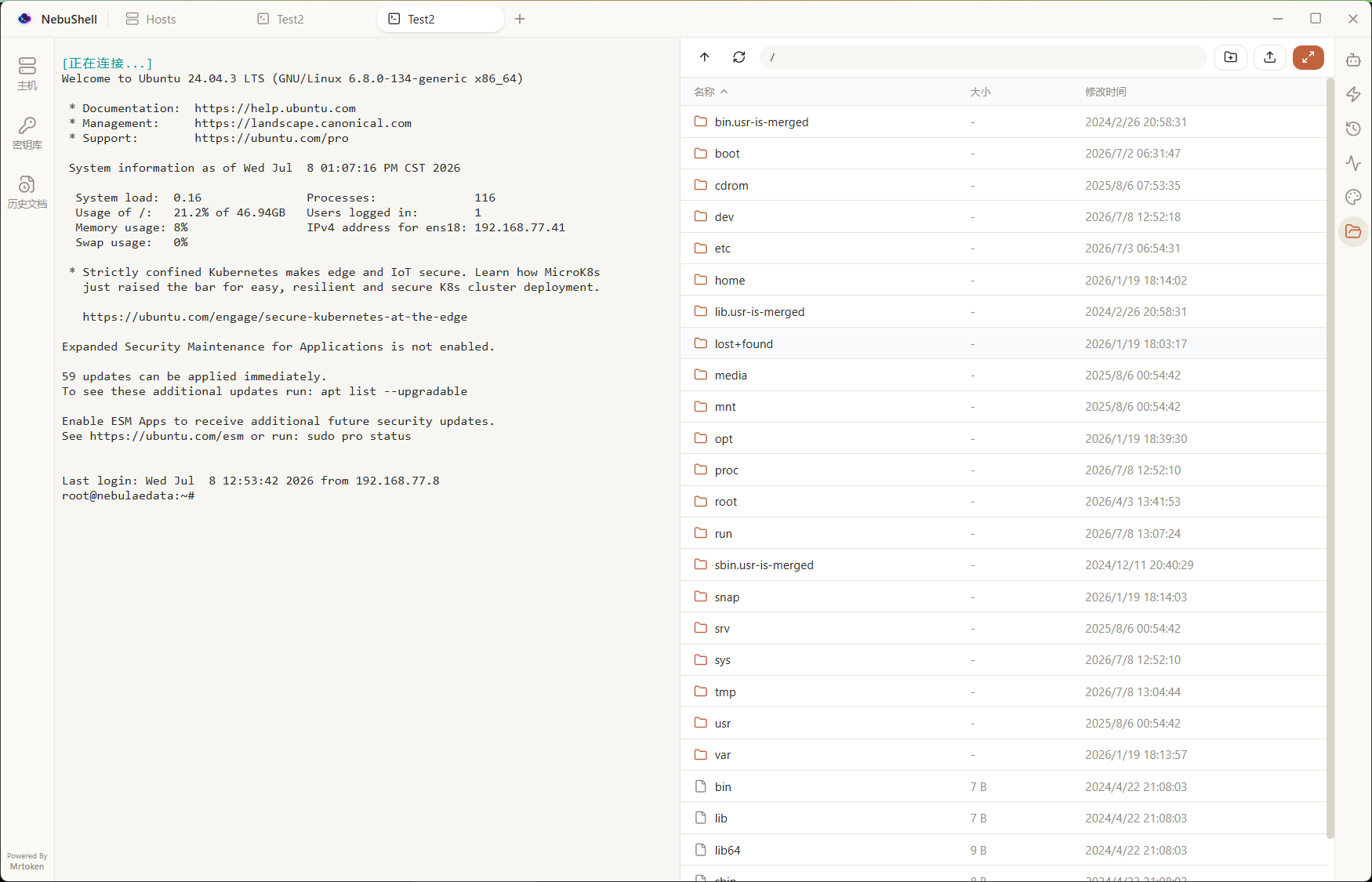Viewport: 1372px width, 882px height.
Task: Switch to the Hosts tab
Action: coord(151,19)
